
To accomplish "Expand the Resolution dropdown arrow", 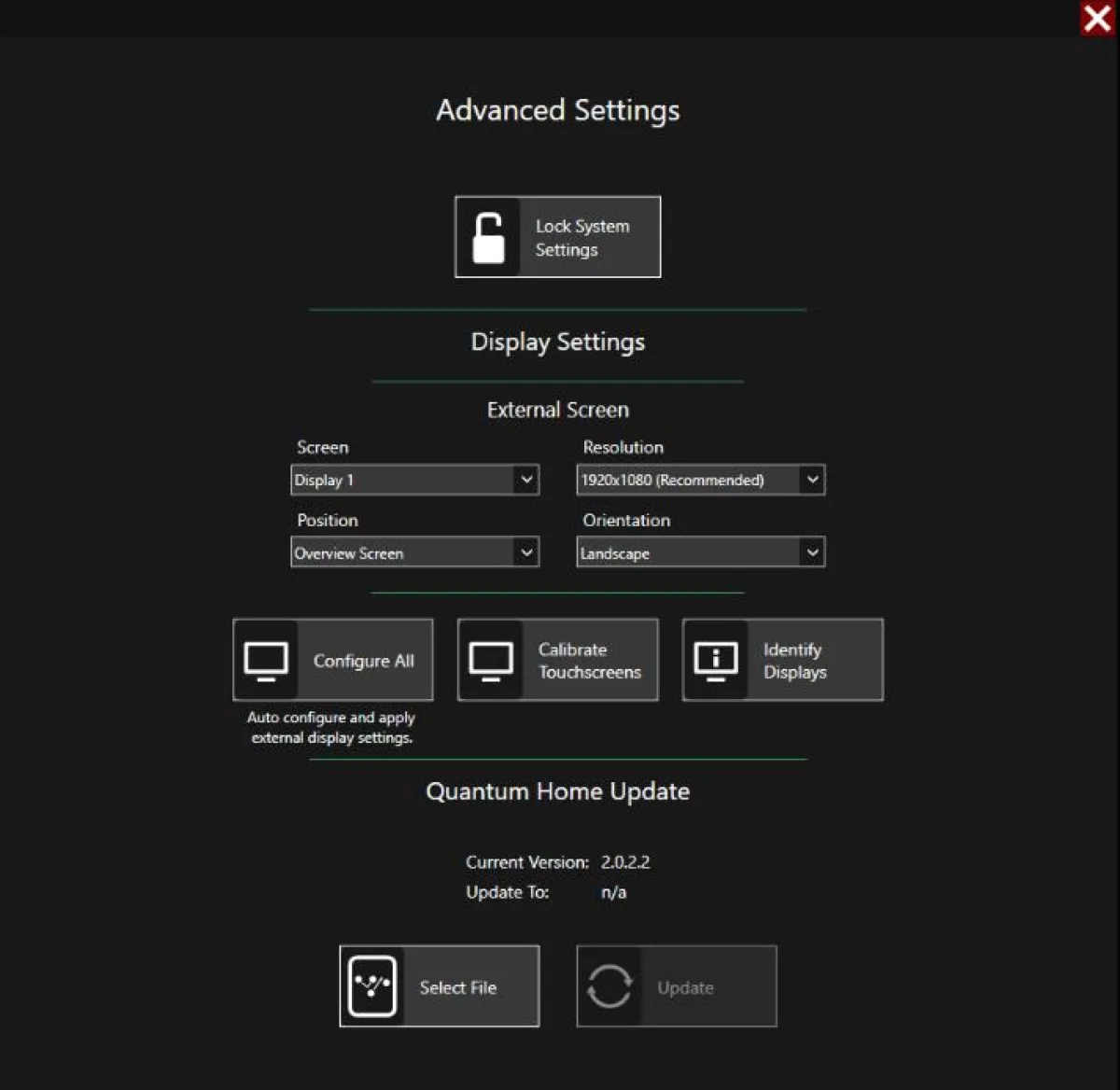I will 813,480.
